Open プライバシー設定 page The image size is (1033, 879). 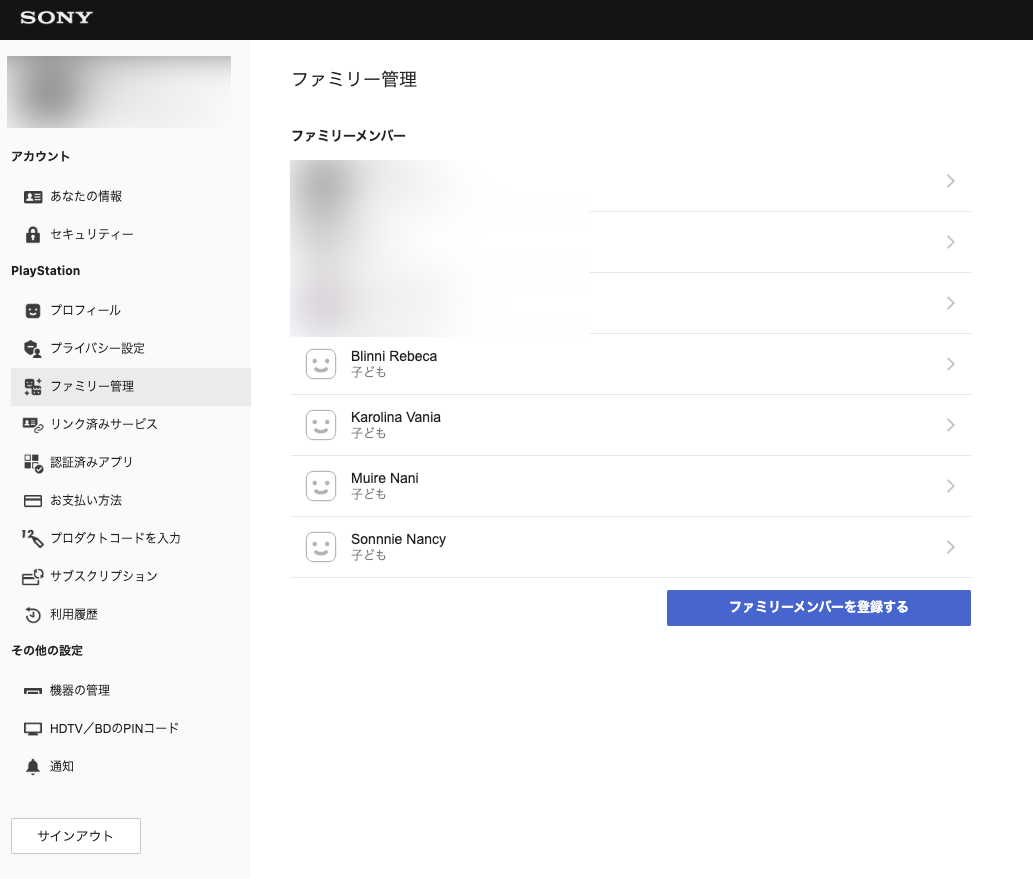130,349
